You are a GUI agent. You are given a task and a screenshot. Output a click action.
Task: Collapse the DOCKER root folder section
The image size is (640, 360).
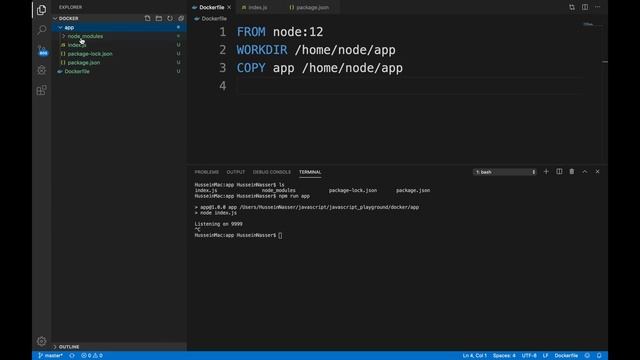[x=55, y=18]
